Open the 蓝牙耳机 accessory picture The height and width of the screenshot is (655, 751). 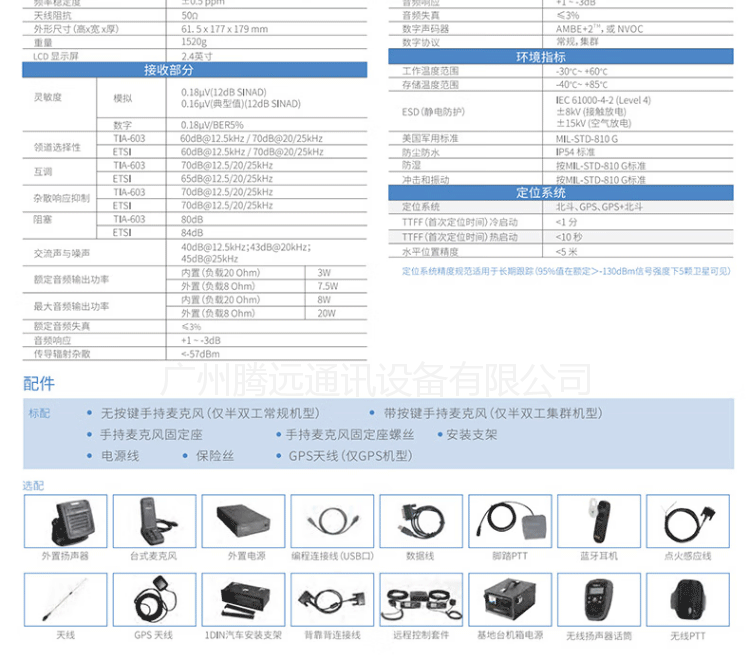599,521
